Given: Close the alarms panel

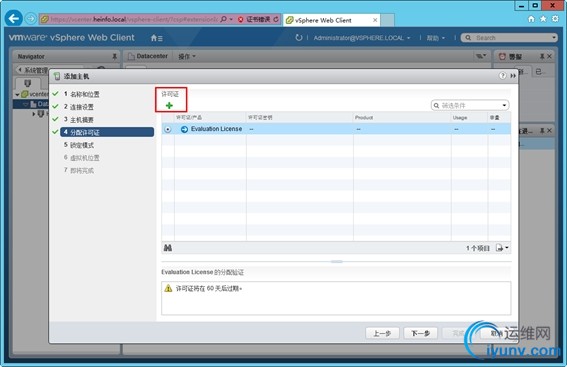Looking at the screenshot, I should pyautogui.click(x=549, y=56).
